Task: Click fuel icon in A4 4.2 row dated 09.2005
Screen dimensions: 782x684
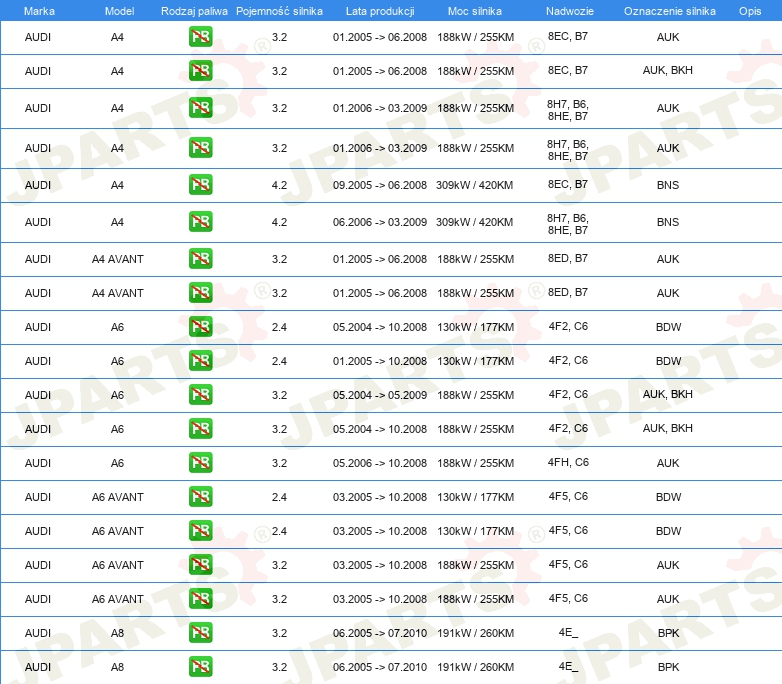Action: tap(200, 185)
